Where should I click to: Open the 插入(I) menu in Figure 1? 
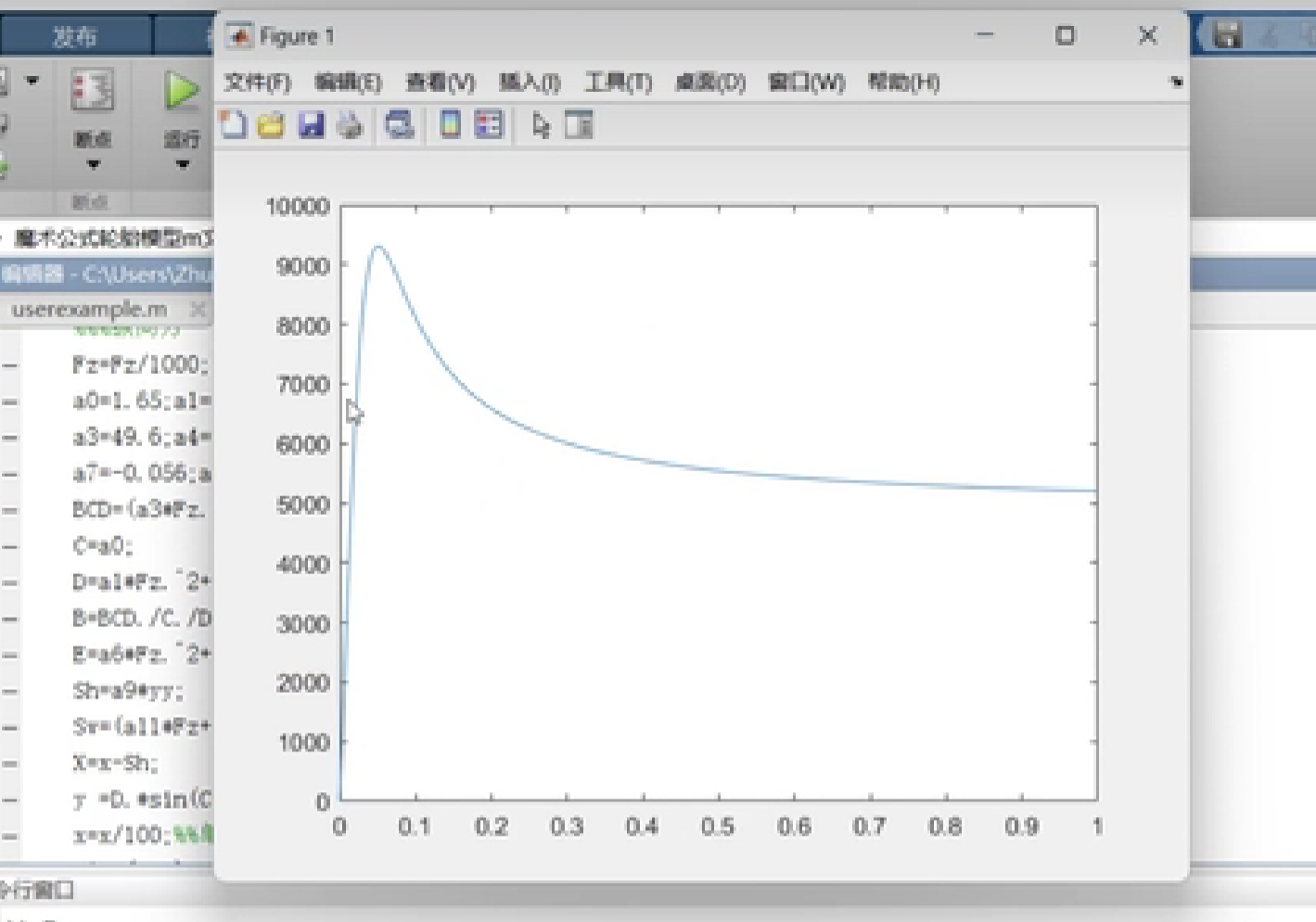click(x=530, y=83)
